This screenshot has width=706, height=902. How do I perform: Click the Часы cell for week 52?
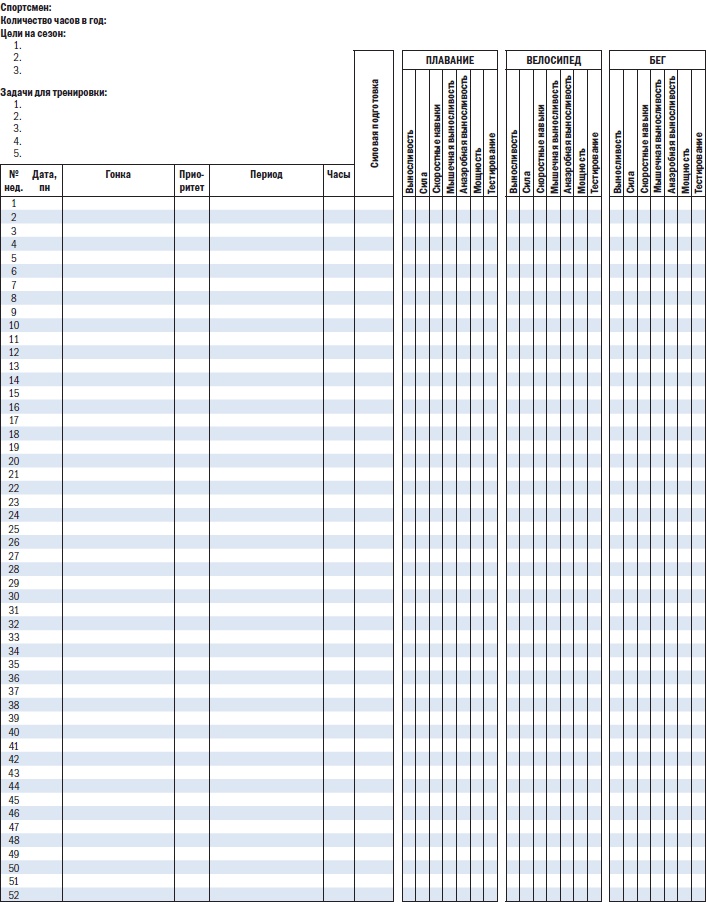point(338,895)
